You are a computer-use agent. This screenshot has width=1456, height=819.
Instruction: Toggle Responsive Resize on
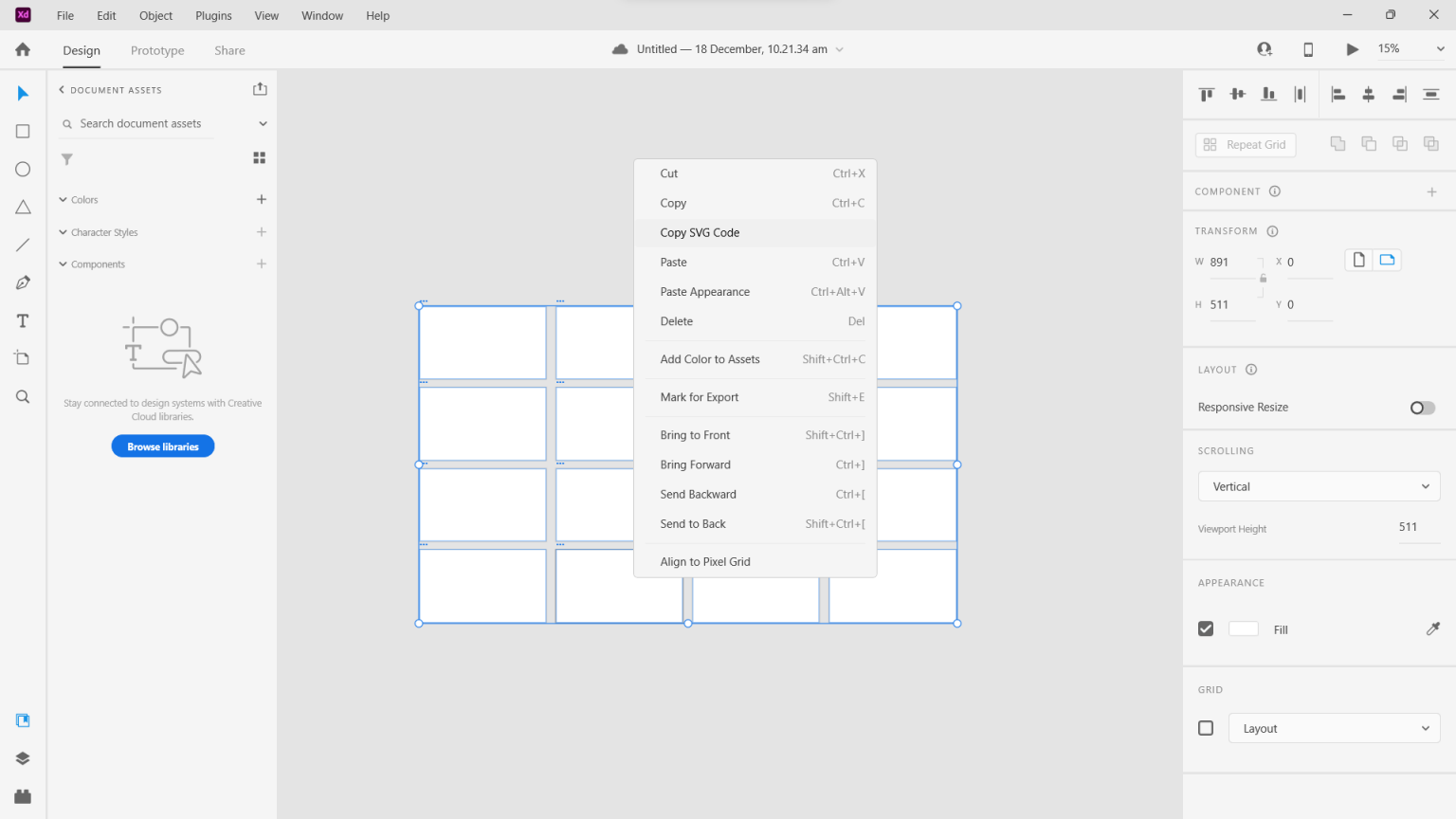coord(1422,408)
